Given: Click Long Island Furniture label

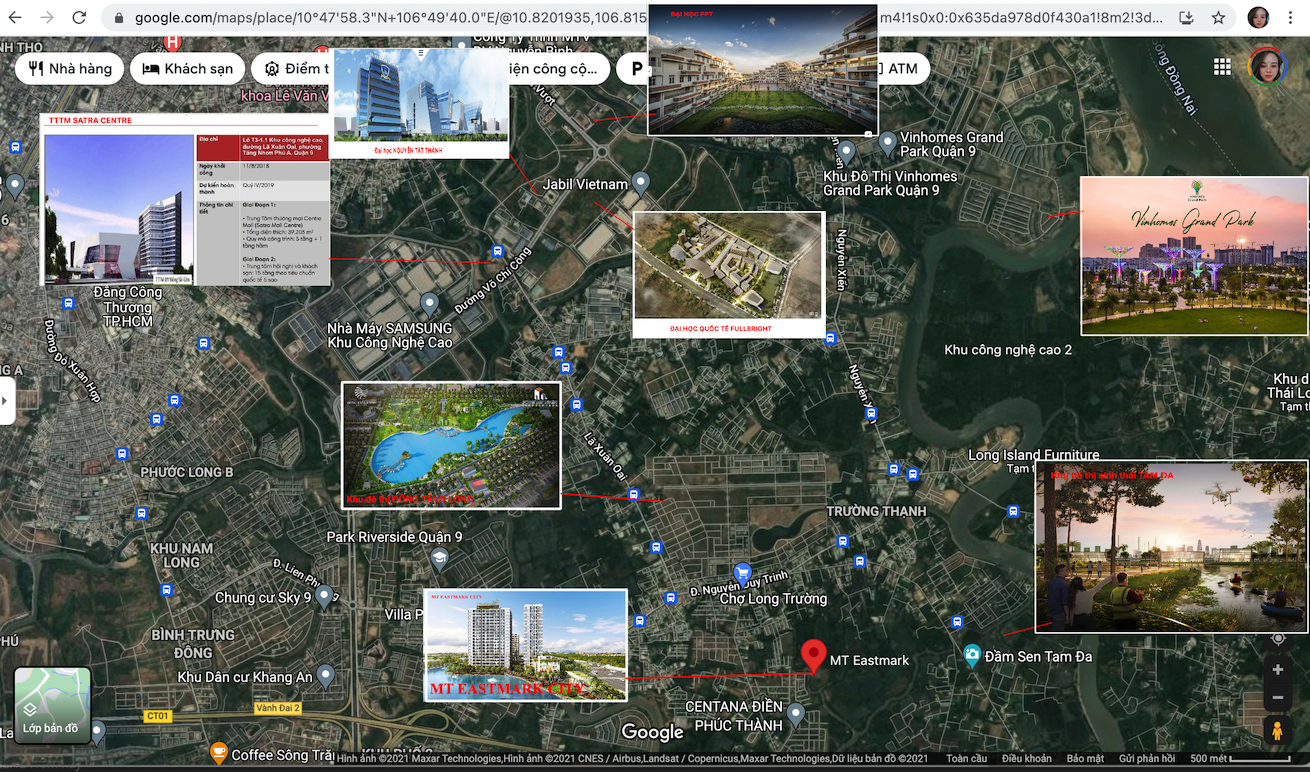Looking at the screenshot, I should [x=1033, y=454].
